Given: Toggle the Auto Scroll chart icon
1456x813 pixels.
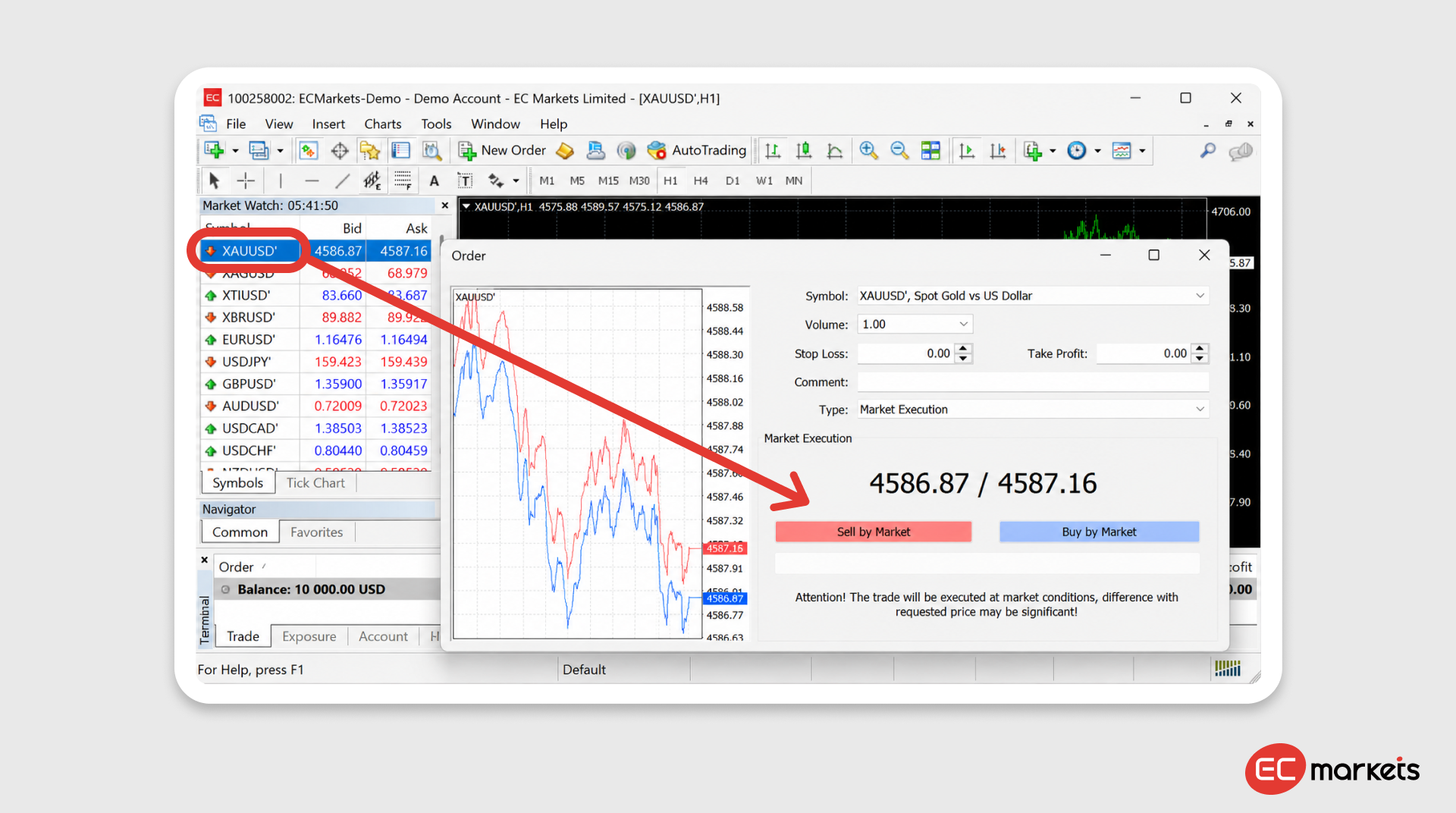Looking at the screenshot, I should pos(966,150).
